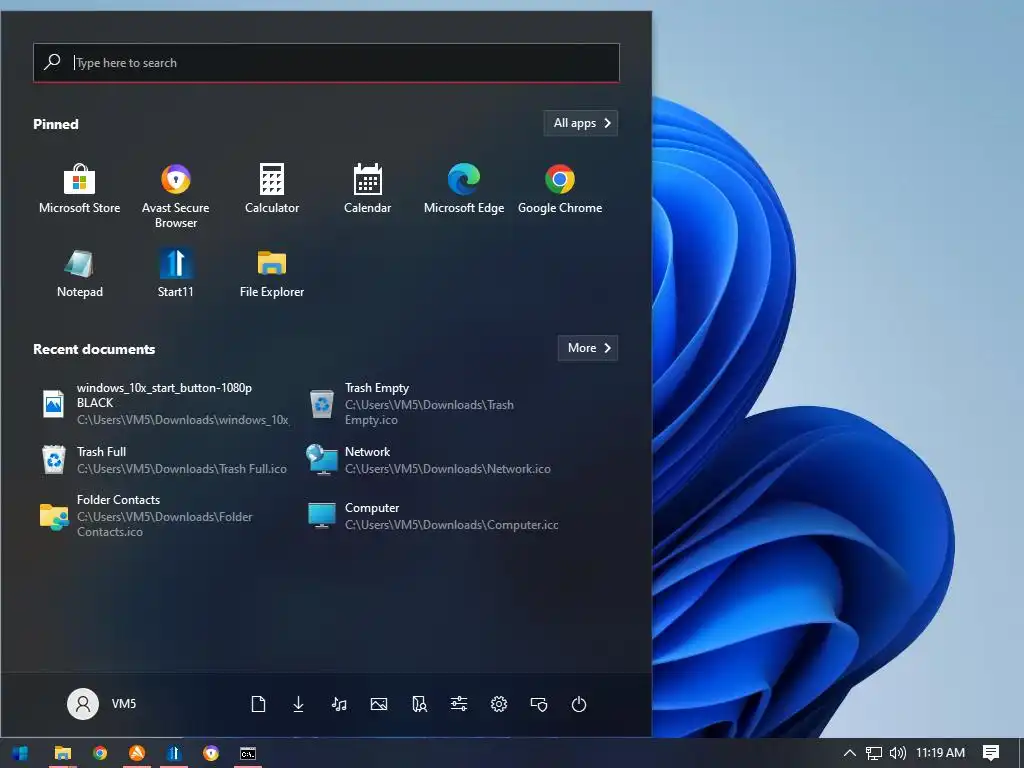Open File Explorer pinned app
Image resolution: width=1024 pixels, height=768 pixels.
(272, 273)
